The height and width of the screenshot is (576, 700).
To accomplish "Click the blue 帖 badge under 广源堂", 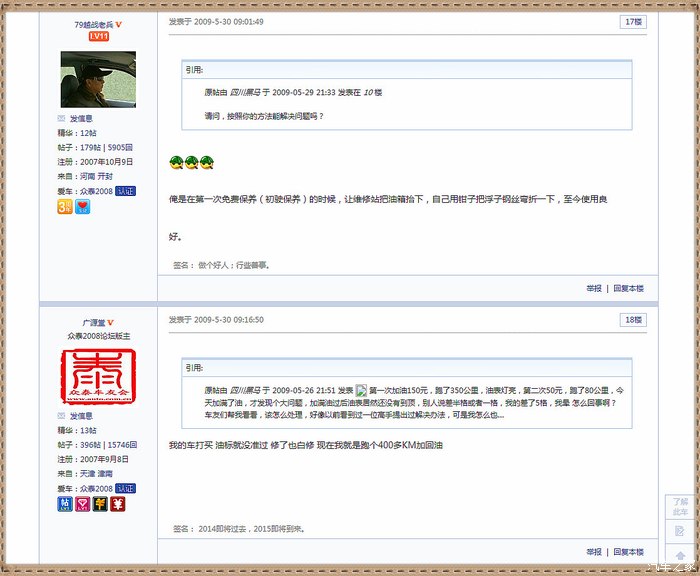I will point(64,504).
